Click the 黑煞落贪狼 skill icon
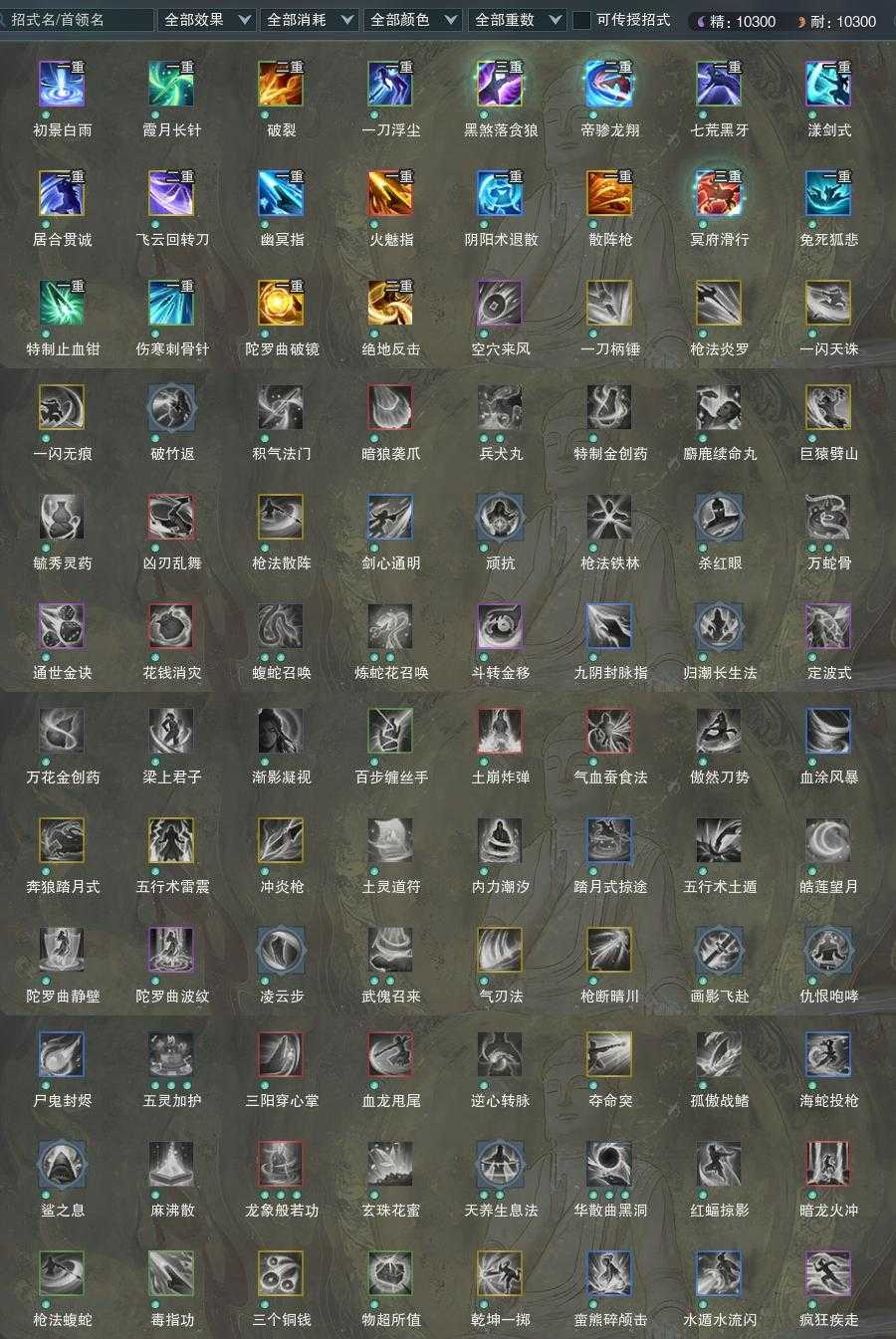Screen dimensions: 896x1339 500,84
